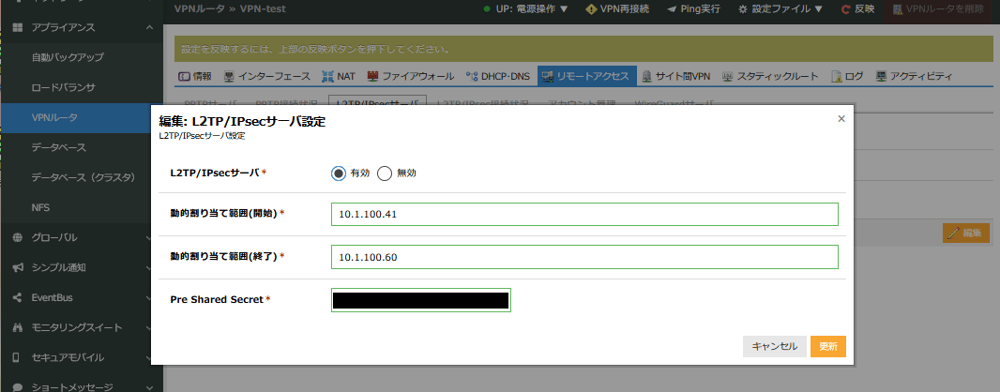This screenshot has width=1000, height=392.
Task: Switch to the 情報 tab
Action: click(x=195, y=76)
